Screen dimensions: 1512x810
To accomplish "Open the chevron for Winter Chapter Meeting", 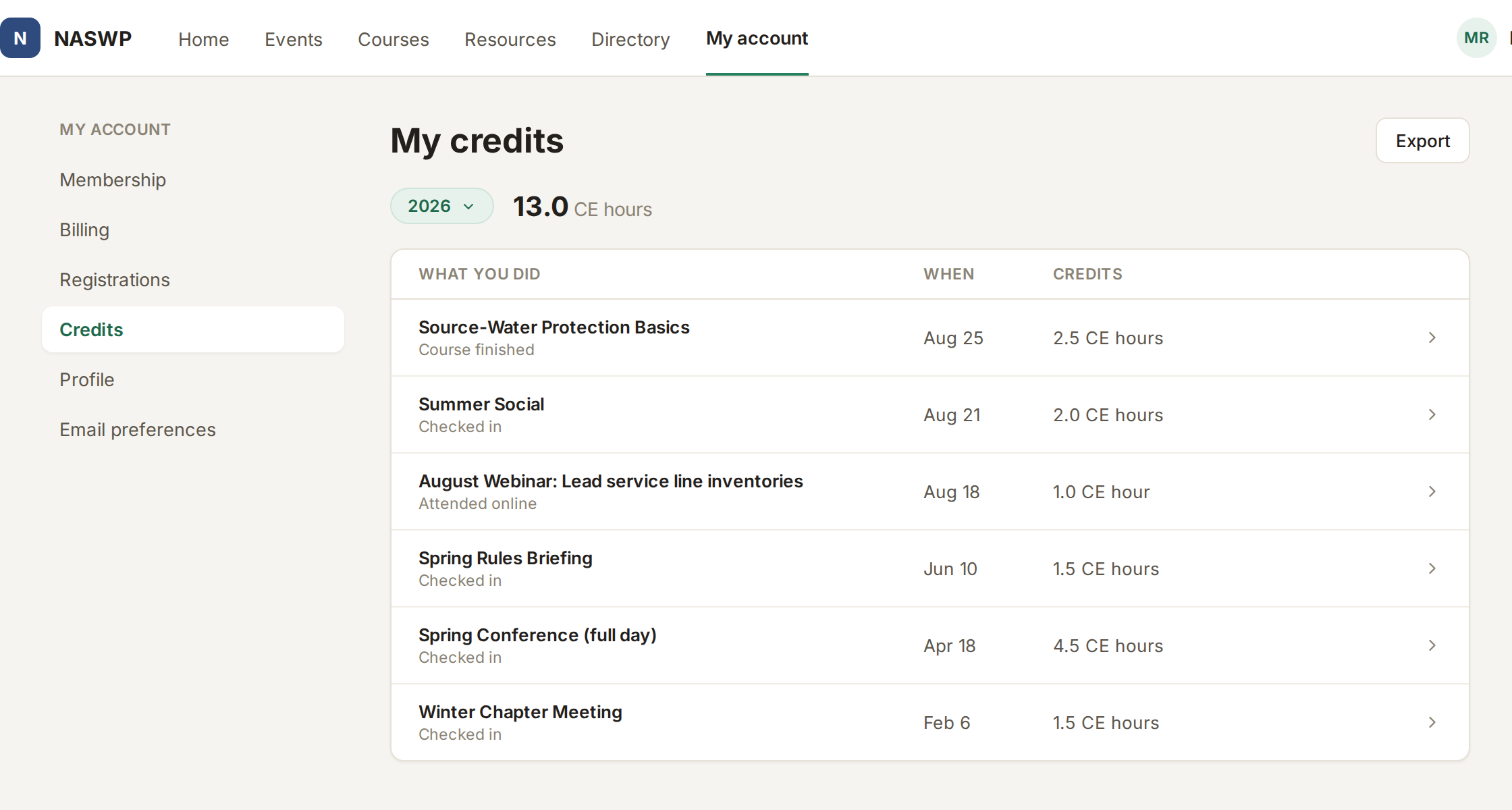I will (x=1432, y=722).
